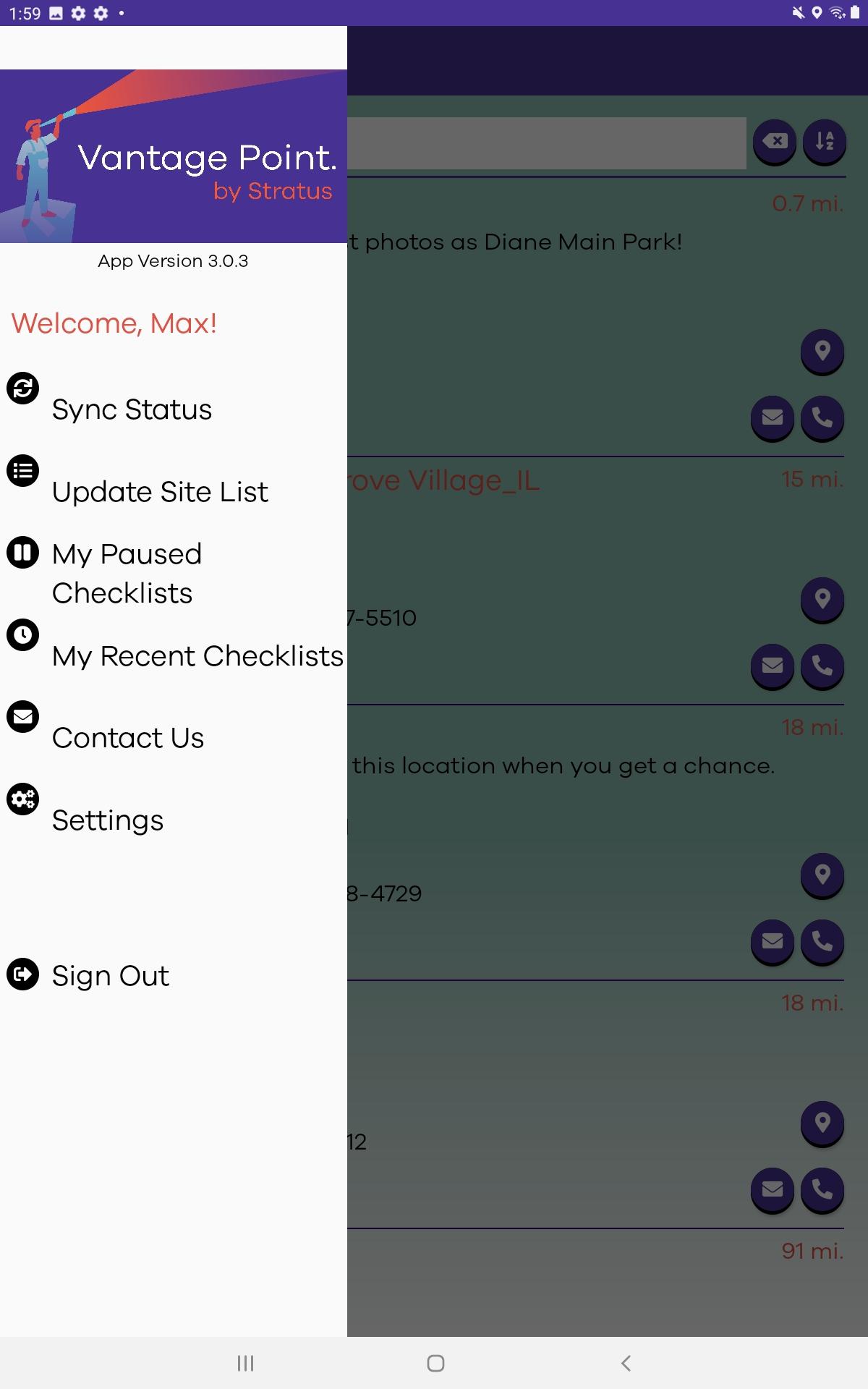Tap the clock icon for Recent Checklists

coord(22,635)
